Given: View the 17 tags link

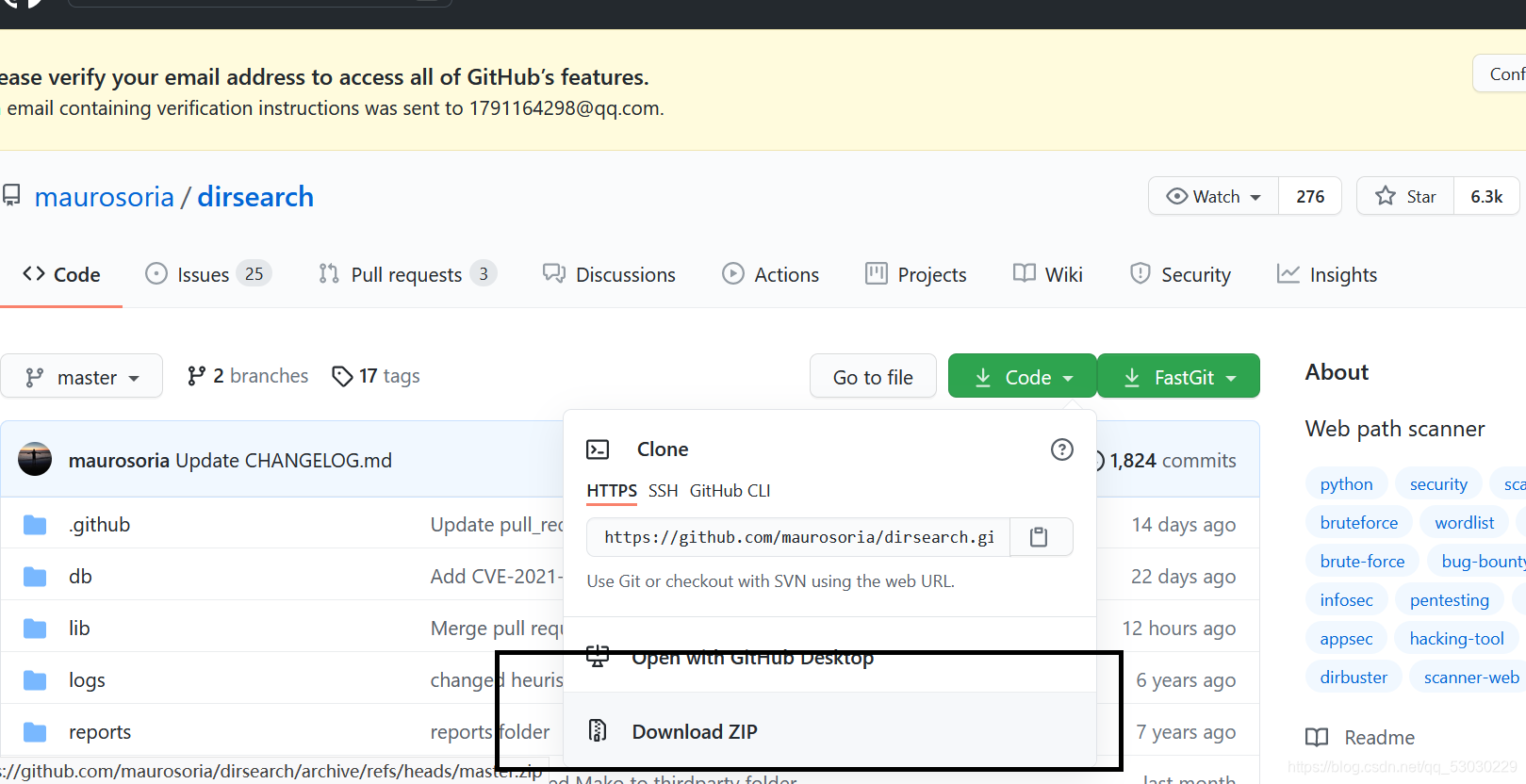Looking at the screenshot, I should pos(376,376).
